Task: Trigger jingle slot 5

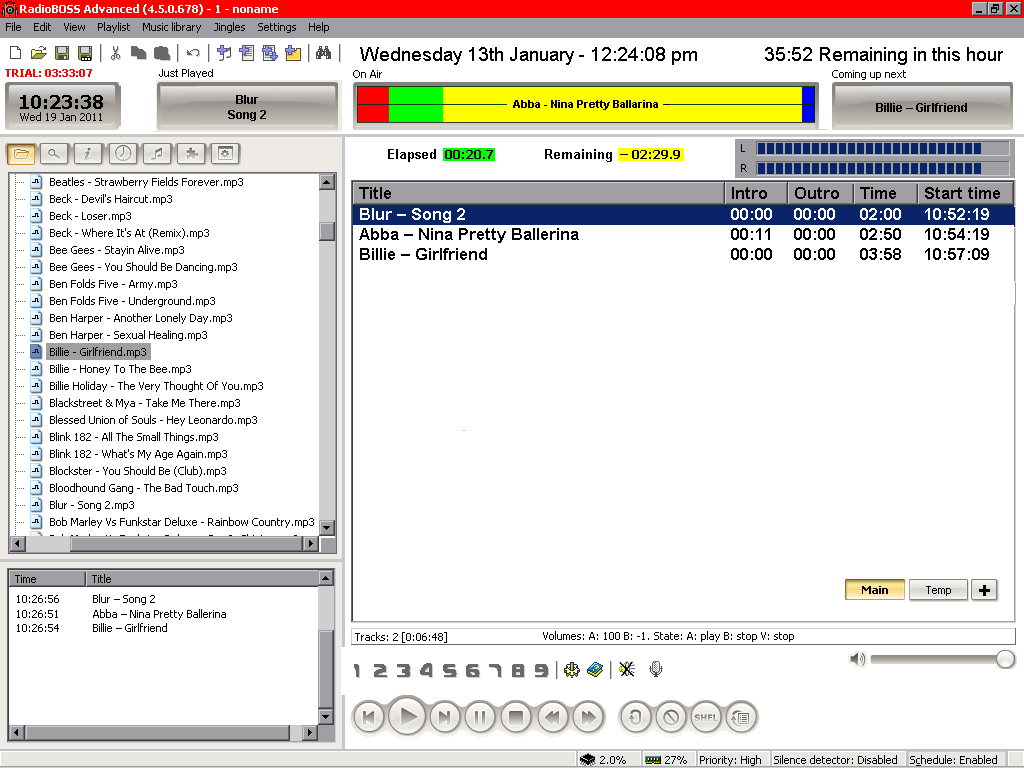Action: tap(449, 670)
